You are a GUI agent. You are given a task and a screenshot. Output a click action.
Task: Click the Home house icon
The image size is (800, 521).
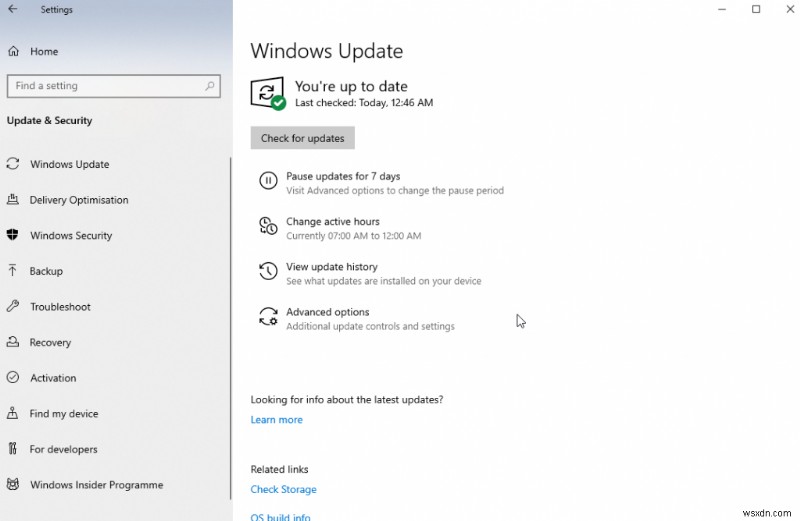click(13, 51)
